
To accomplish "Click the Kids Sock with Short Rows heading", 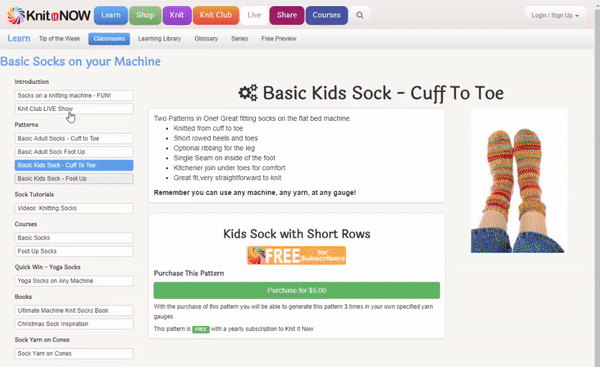I will click(x=297, y=234).
